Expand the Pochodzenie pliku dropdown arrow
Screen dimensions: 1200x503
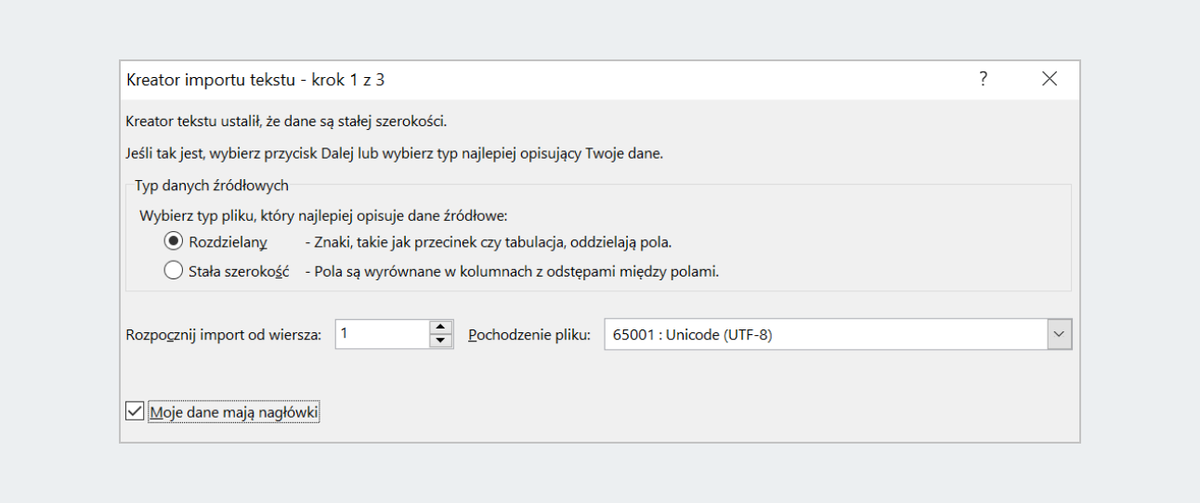[1060, 335]
